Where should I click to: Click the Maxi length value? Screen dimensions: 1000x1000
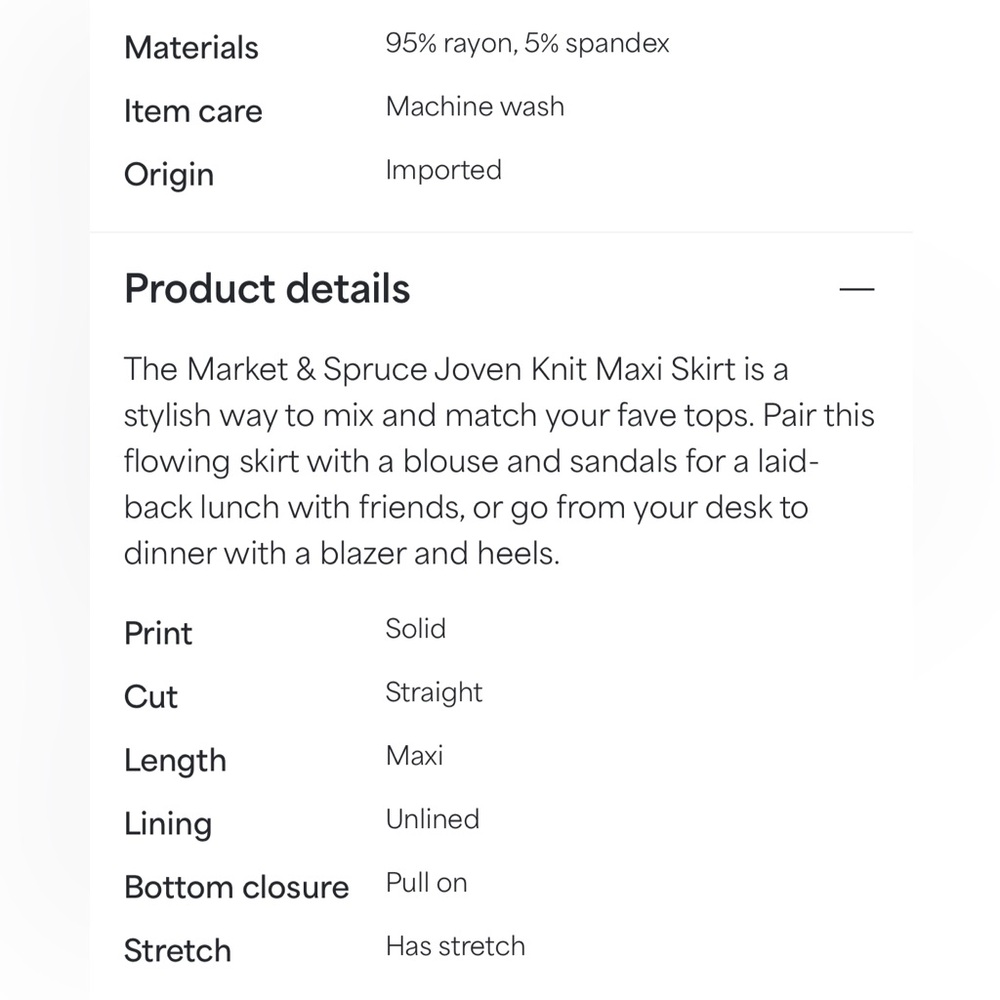pos(415,756)
